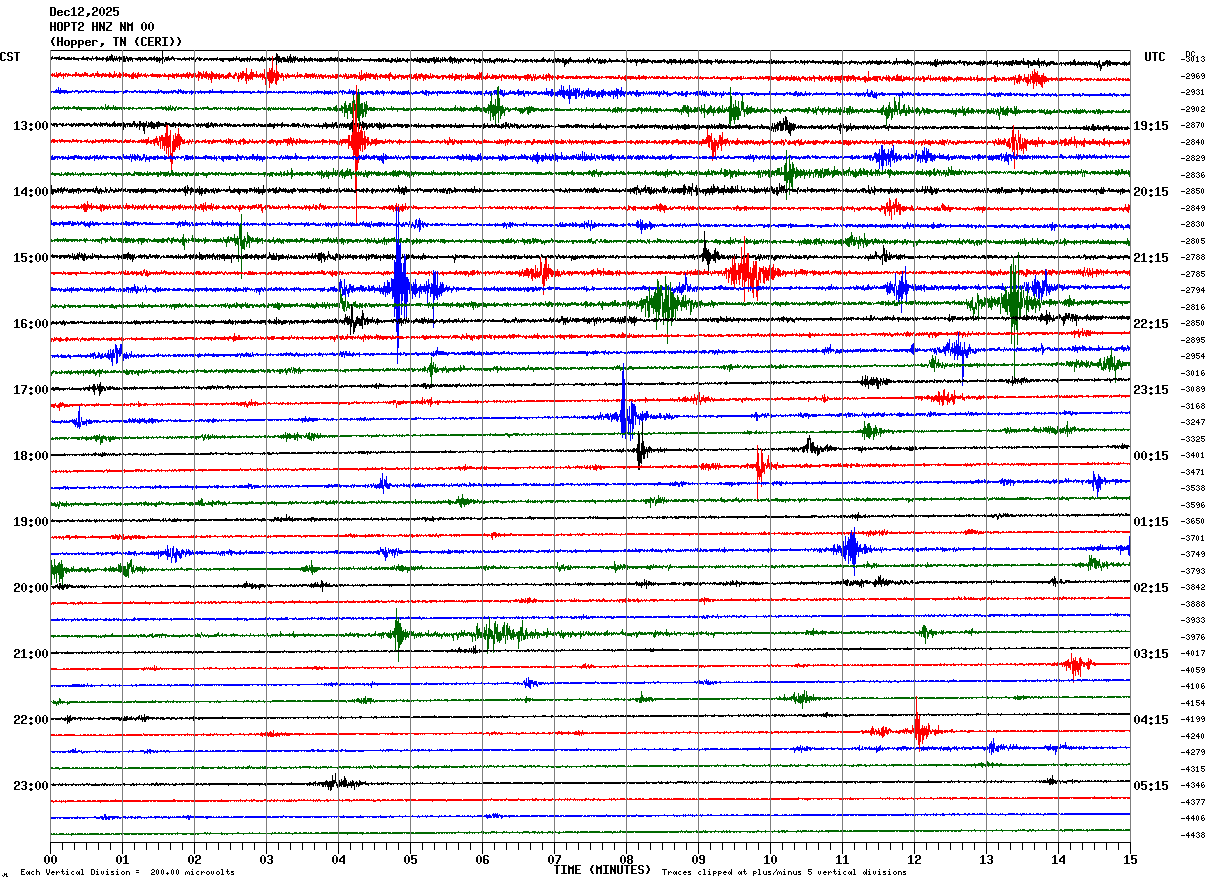Select the 18:00 CST row label
1210x886 pixels.
pyautogui.click(x=30, y=456)
